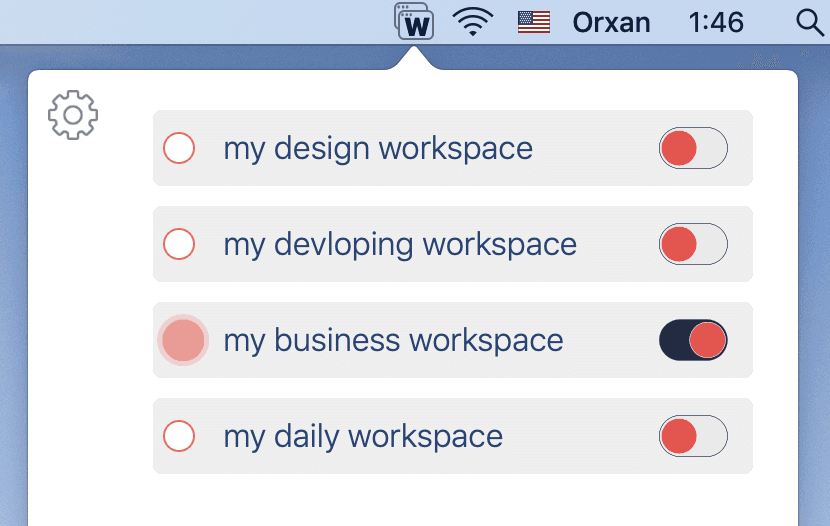Click the US flag input source icon
The image size is (830, 526).
[x=534, y=22]
